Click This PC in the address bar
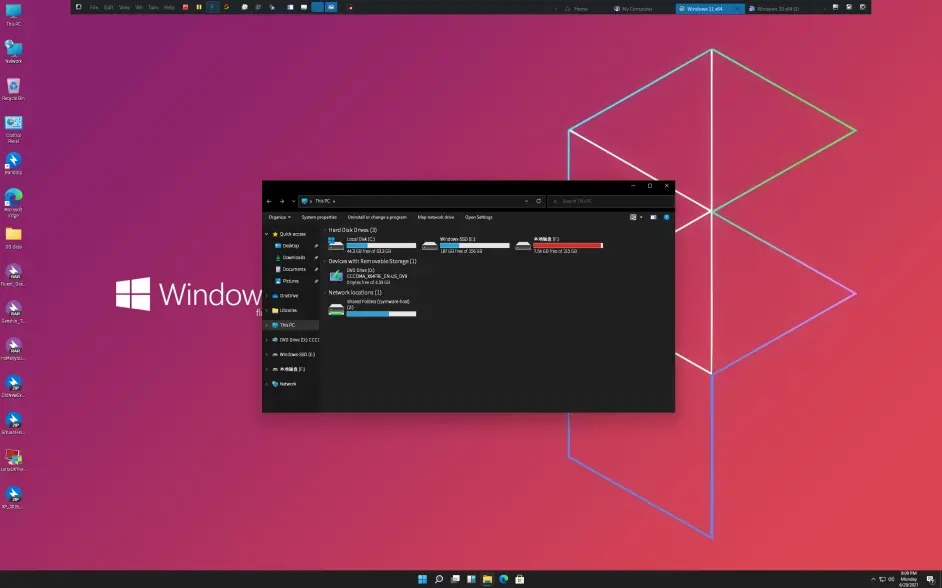This screenshot has width=942, height=588. (x=323, y=201)
